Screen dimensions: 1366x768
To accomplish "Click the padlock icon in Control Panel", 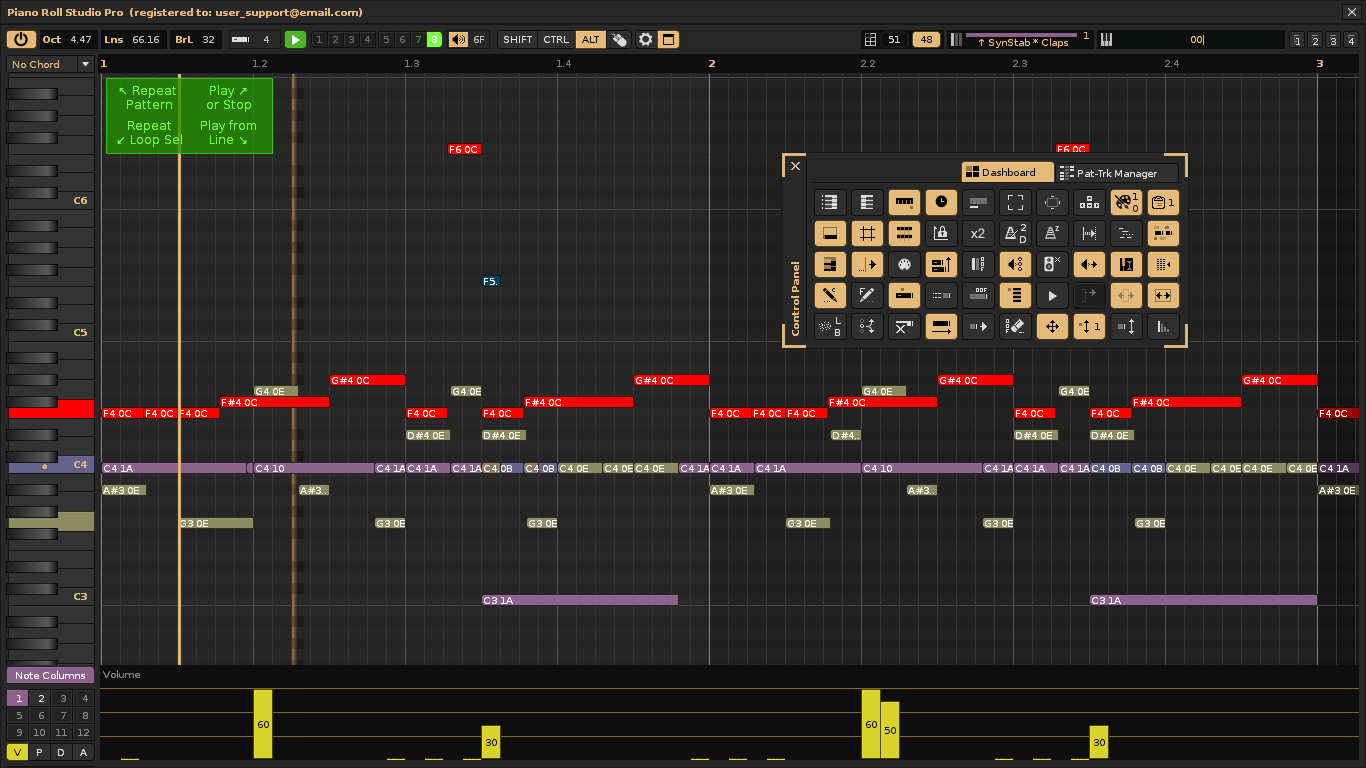I will point(941,234).
